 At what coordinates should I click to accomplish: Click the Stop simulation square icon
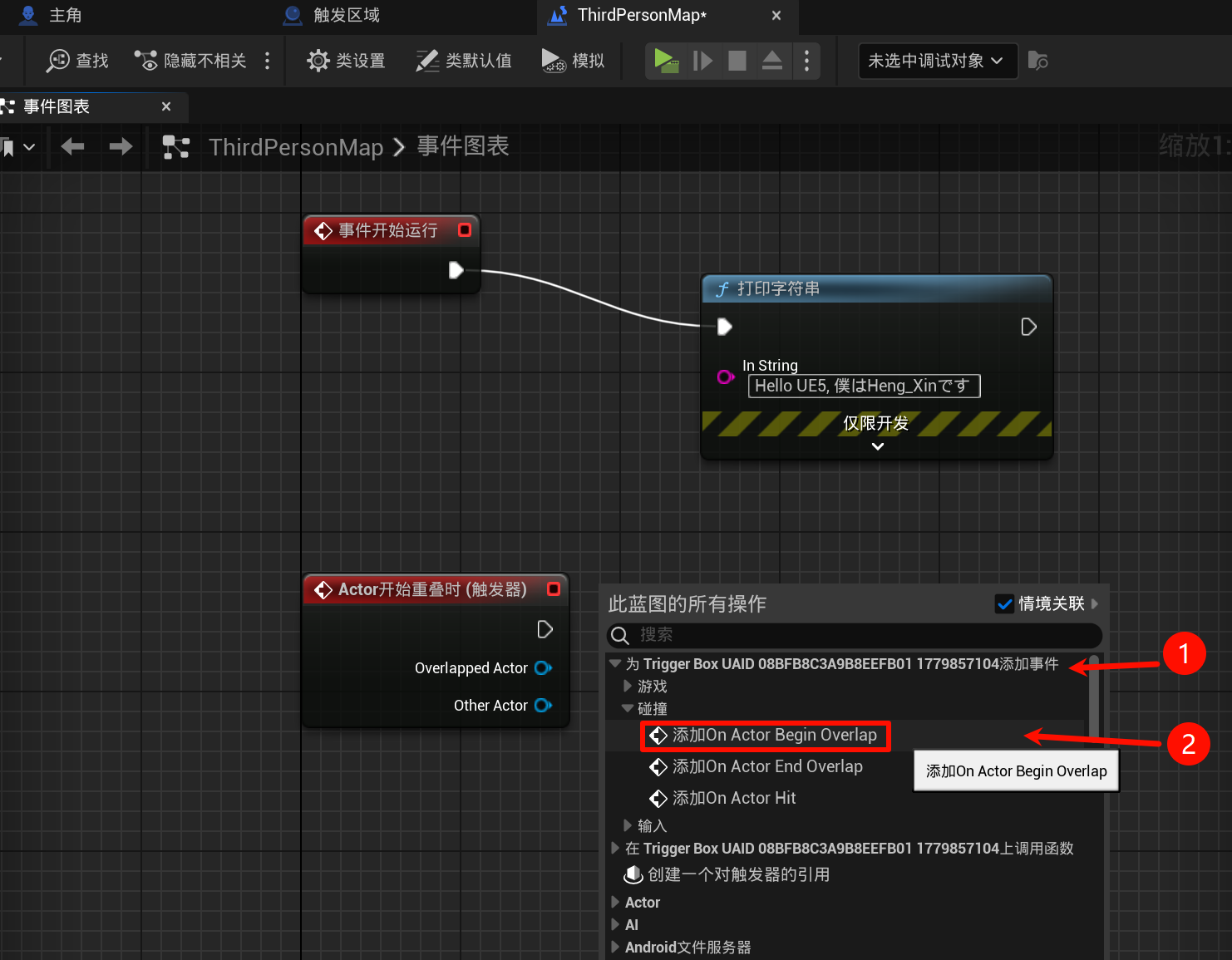[x=737, y=61]
